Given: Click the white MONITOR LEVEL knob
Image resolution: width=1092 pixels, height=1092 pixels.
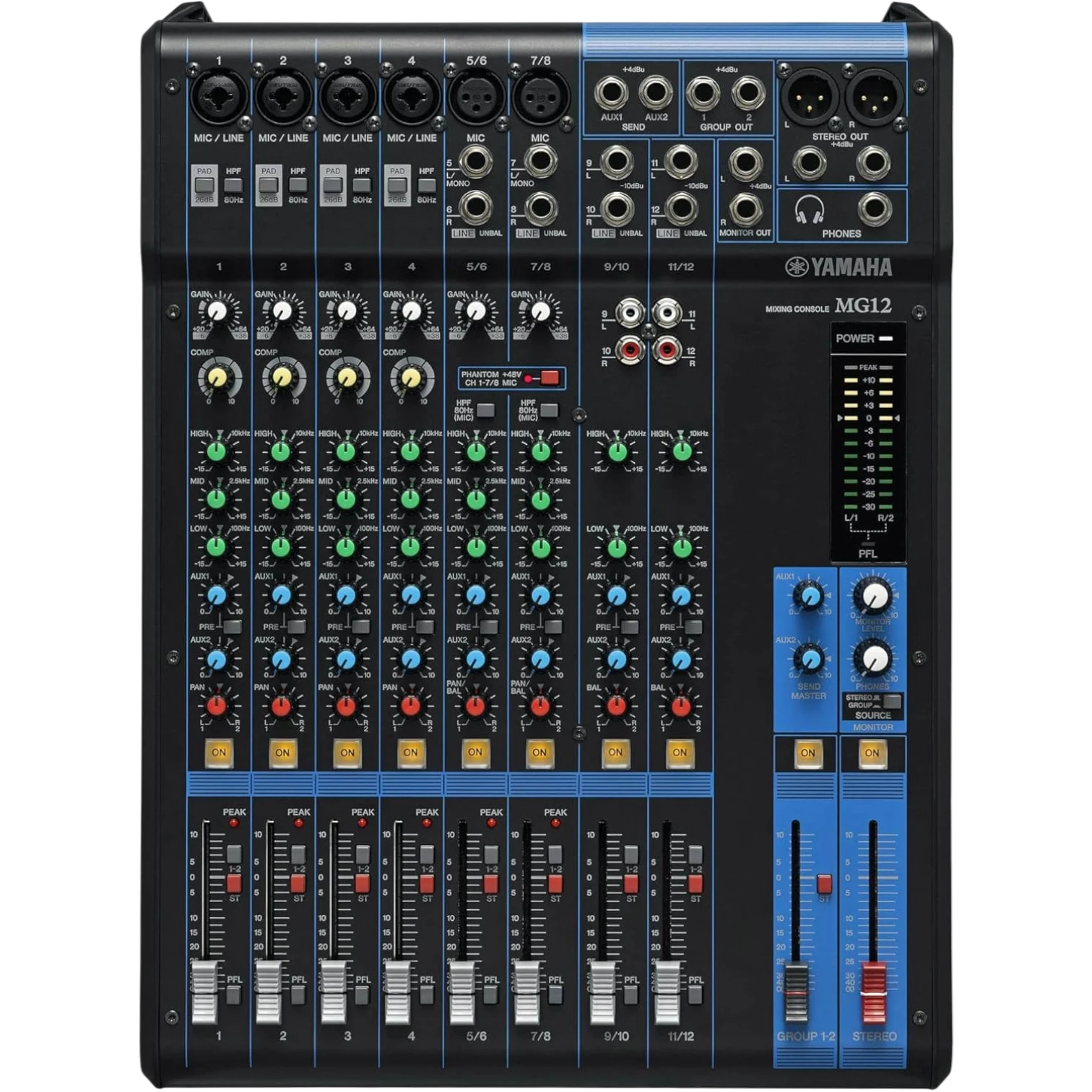Looking at the screenshot, I should [x=875, y=597].
